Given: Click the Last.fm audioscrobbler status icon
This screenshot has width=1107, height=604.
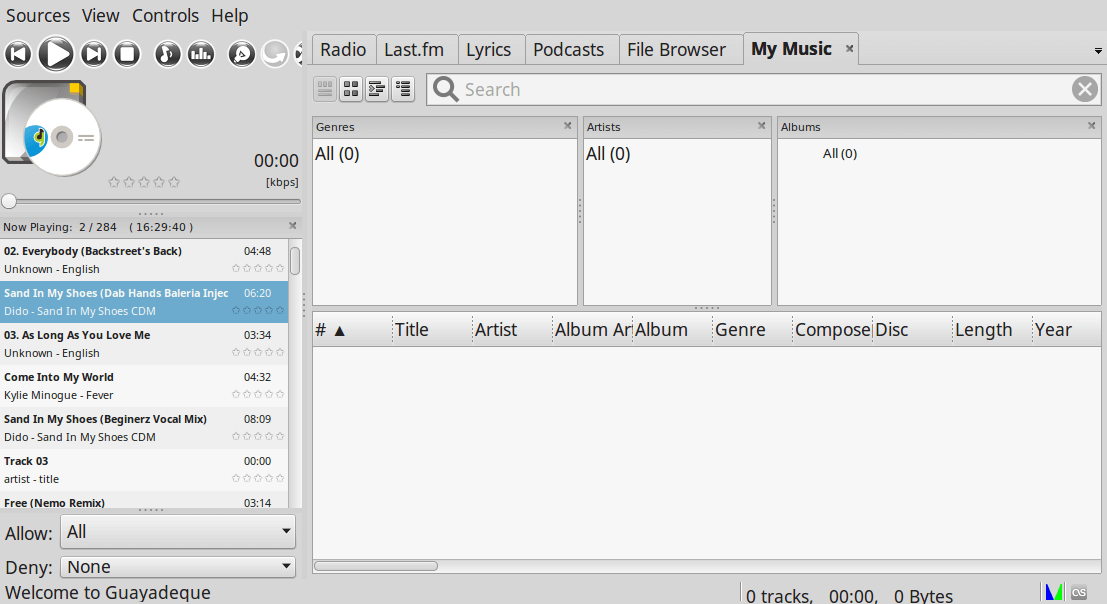Looking at the screenshot, I should [x=1079, y=592].
